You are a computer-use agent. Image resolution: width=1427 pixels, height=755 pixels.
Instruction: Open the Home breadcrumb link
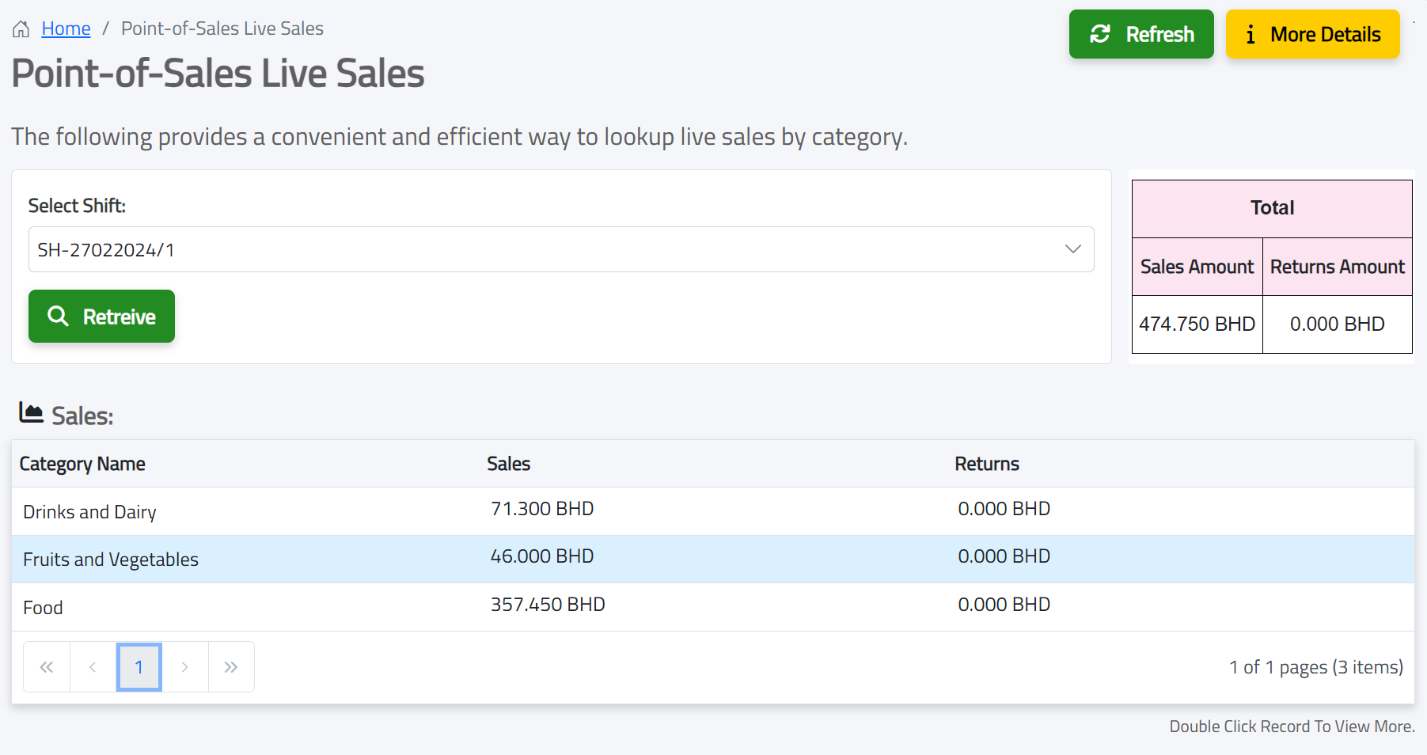(x=65, y=28)
